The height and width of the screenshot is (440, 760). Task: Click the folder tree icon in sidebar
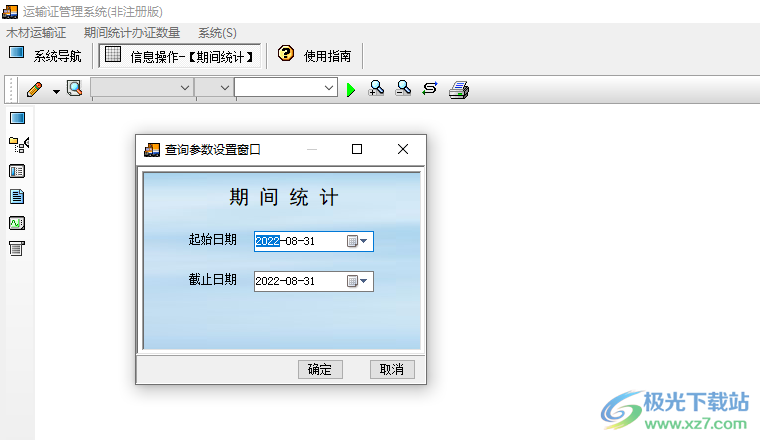tap(18, 145)
